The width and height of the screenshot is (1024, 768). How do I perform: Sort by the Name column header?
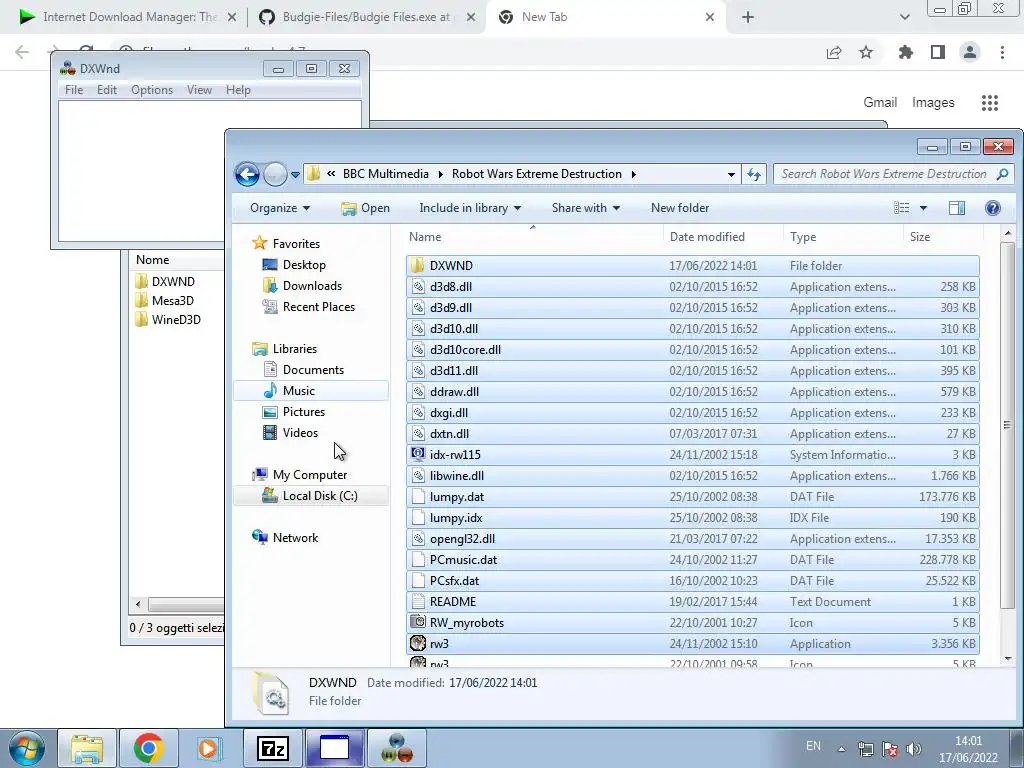[533, 236]
